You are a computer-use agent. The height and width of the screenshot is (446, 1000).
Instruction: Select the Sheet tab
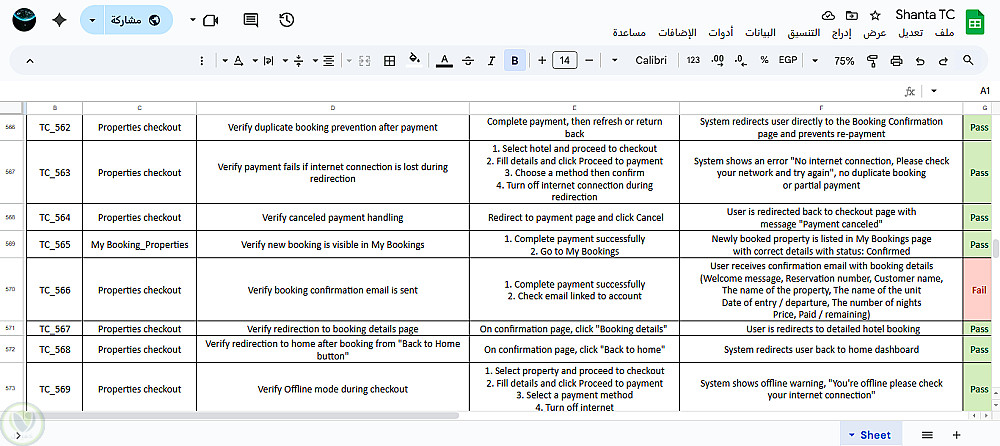[x=871, y=435]
